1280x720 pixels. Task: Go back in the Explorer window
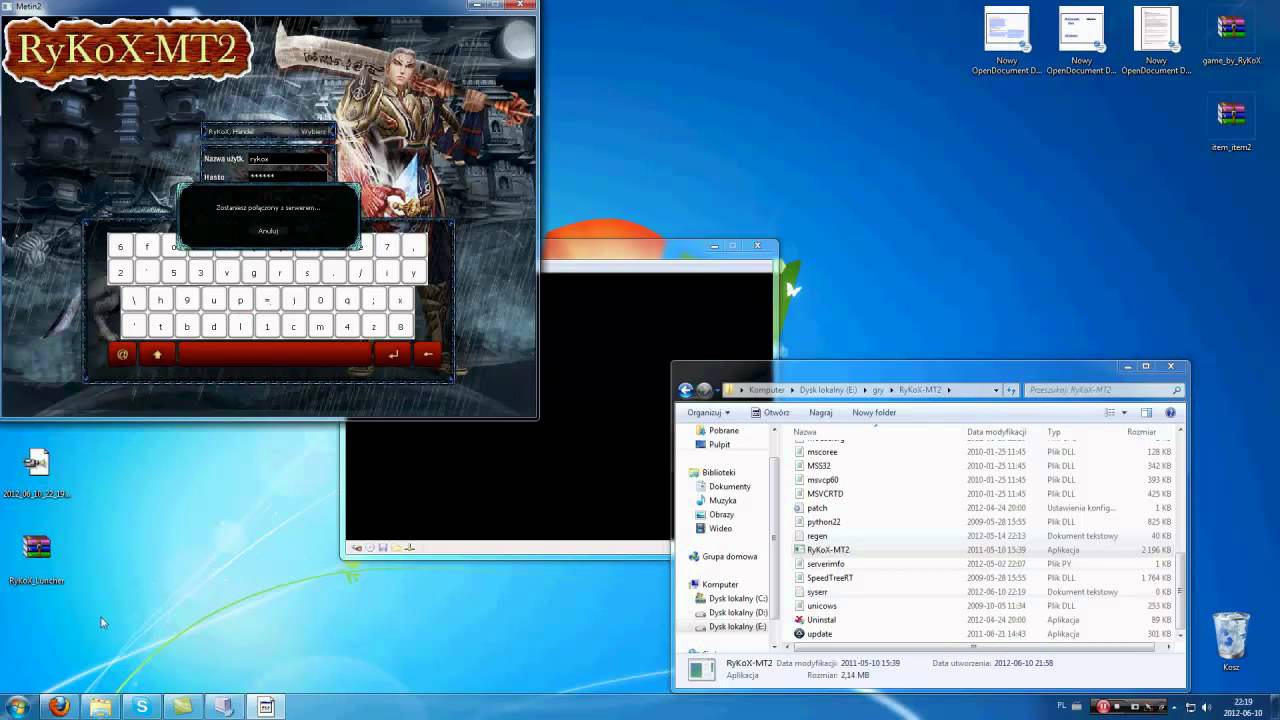(x=686, y=390)
